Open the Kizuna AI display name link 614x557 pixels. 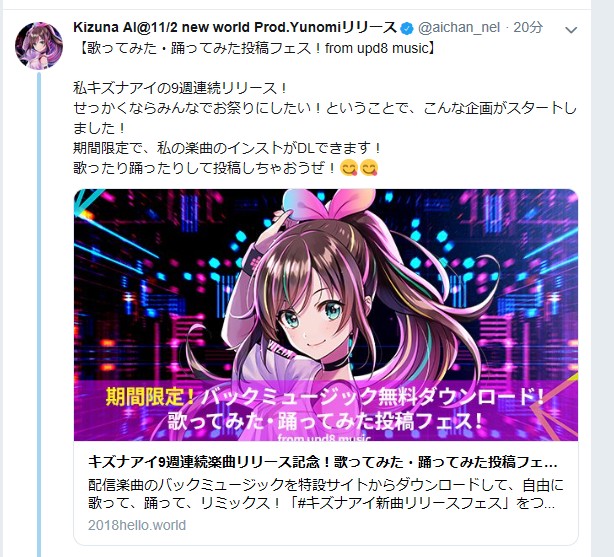click(235, 27)
